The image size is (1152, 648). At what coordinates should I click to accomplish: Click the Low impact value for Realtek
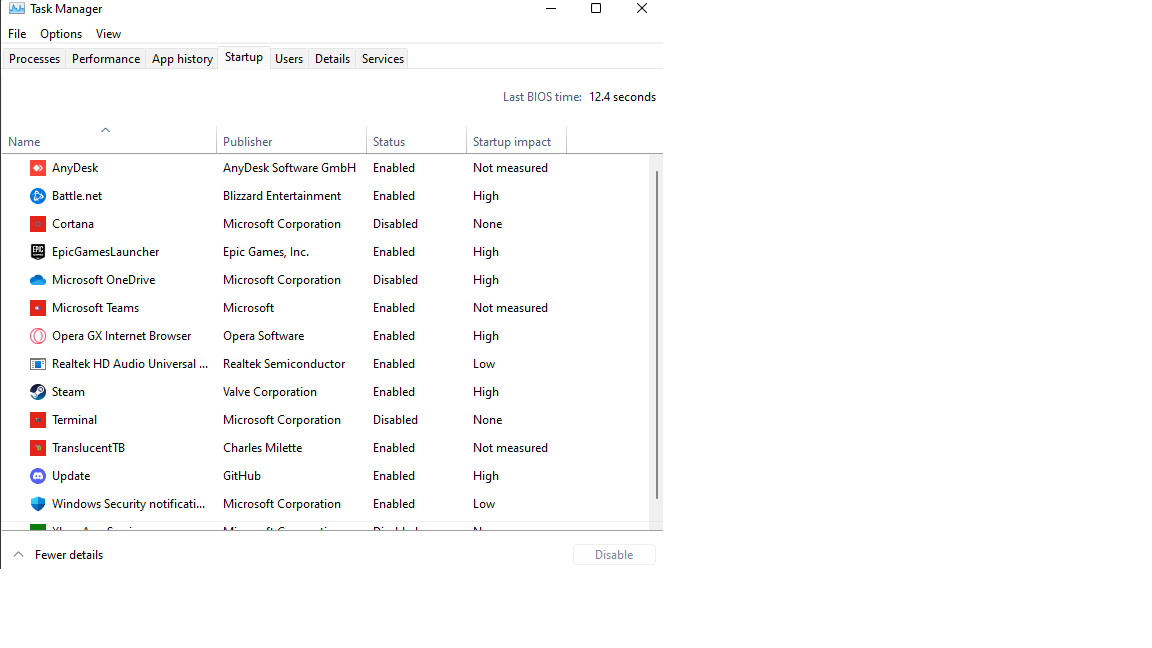point(484,364)
